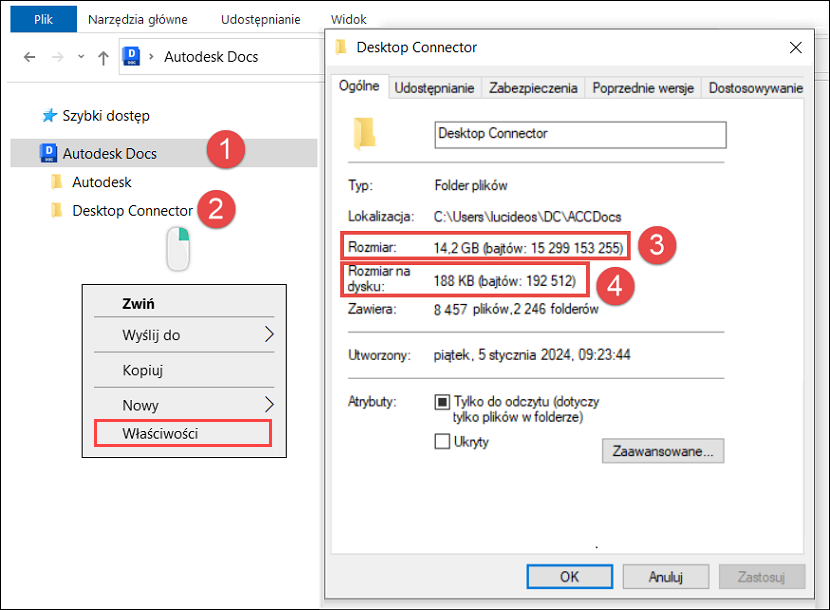The height and width of the screenshot is (610, 830).
Task: Click the location path C:\Users\lucideos\DC\ACCDocs
Action: pos(527,217)
